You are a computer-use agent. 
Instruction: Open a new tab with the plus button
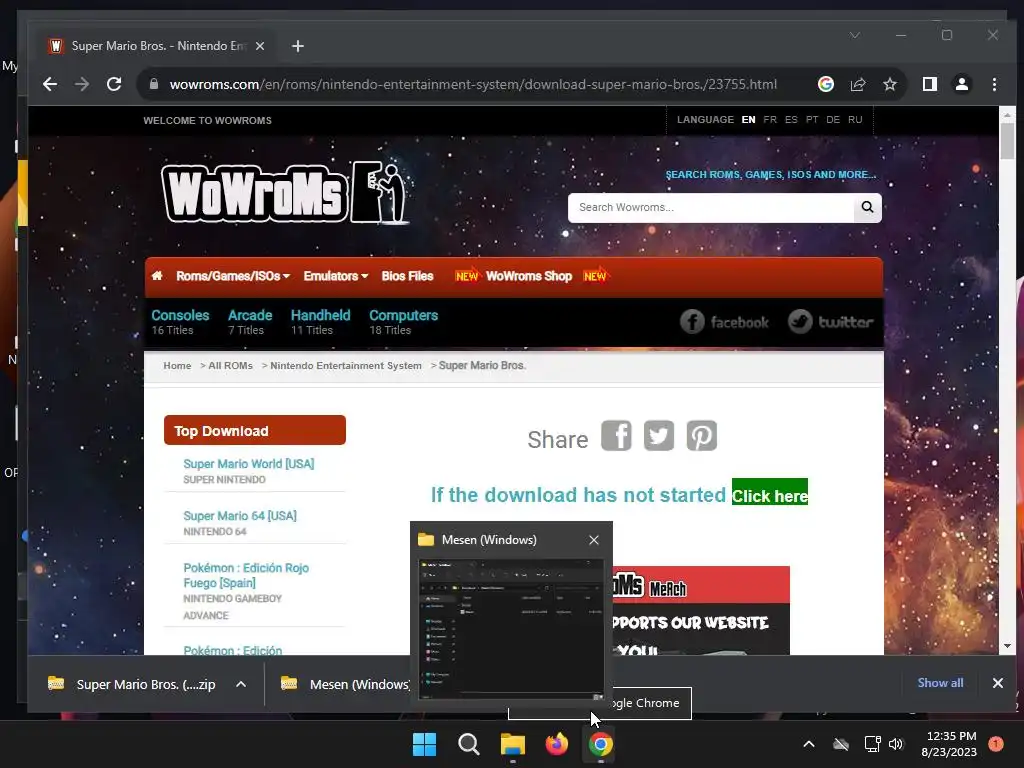click(x=298, y=46)
